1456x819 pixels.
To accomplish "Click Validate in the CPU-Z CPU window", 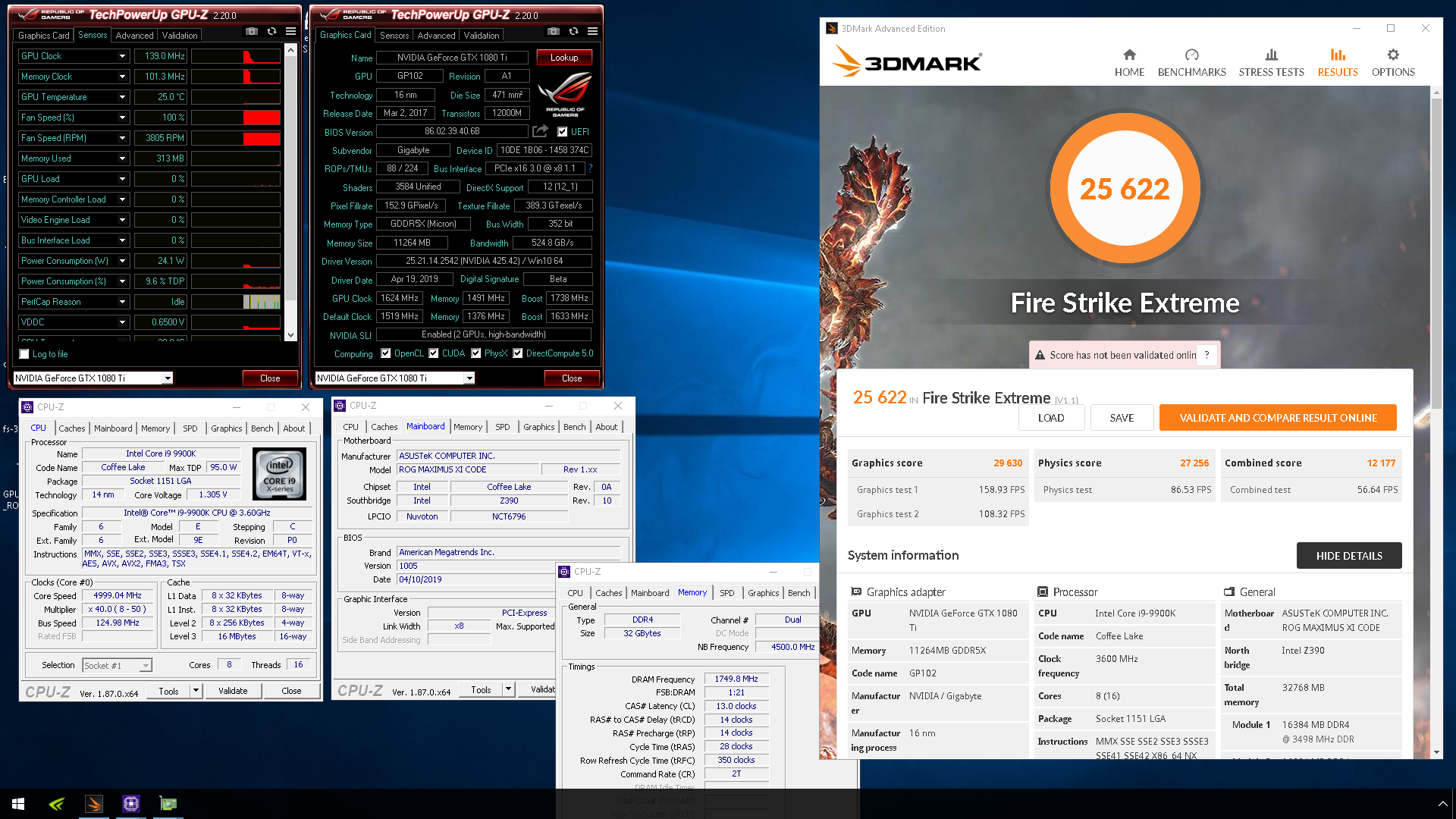I will 233,691.
